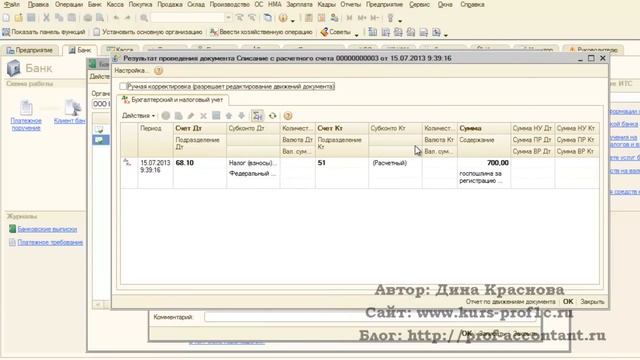Click the pencil Edit icon in dialog toolbar
The height and width of the screenshot is (360, 640).
(x=191, y=116)
